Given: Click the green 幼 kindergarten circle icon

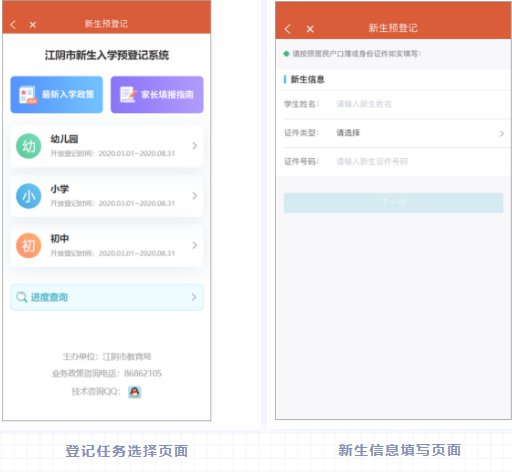Looking at the screenshot, I should [x=29, y=146].
